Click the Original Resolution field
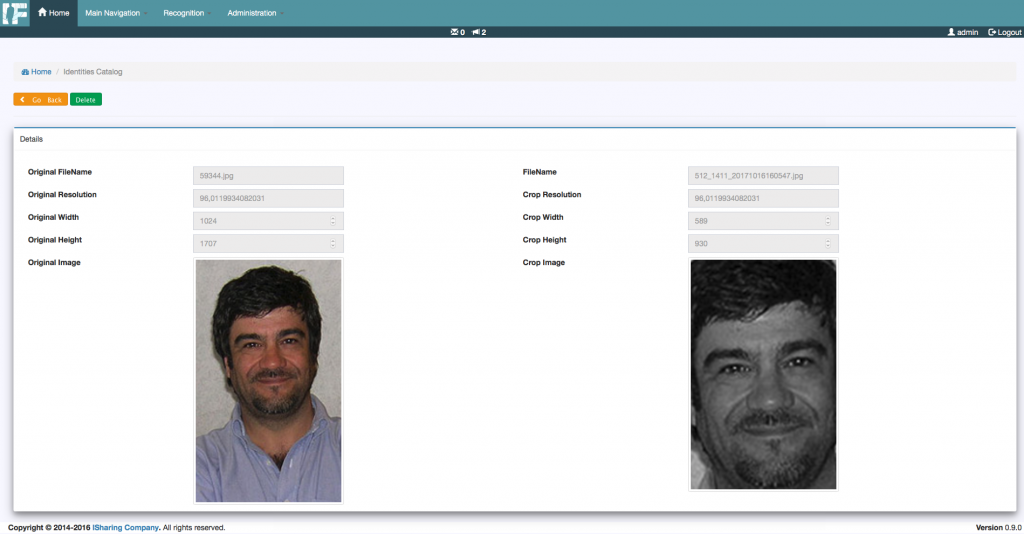Viewport: 1024px width, 534px height. (268, 198)
